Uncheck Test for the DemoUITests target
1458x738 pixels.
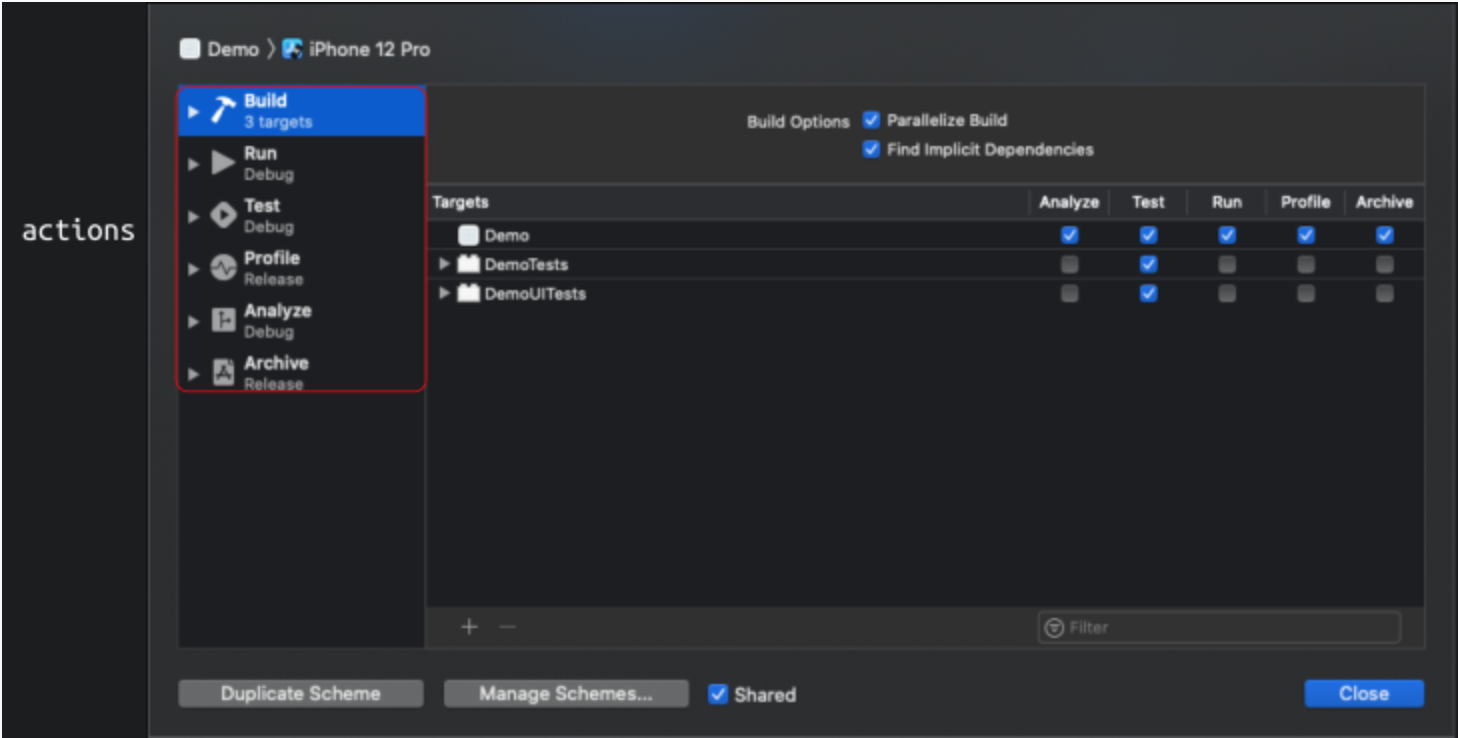tap(1149, 294)
